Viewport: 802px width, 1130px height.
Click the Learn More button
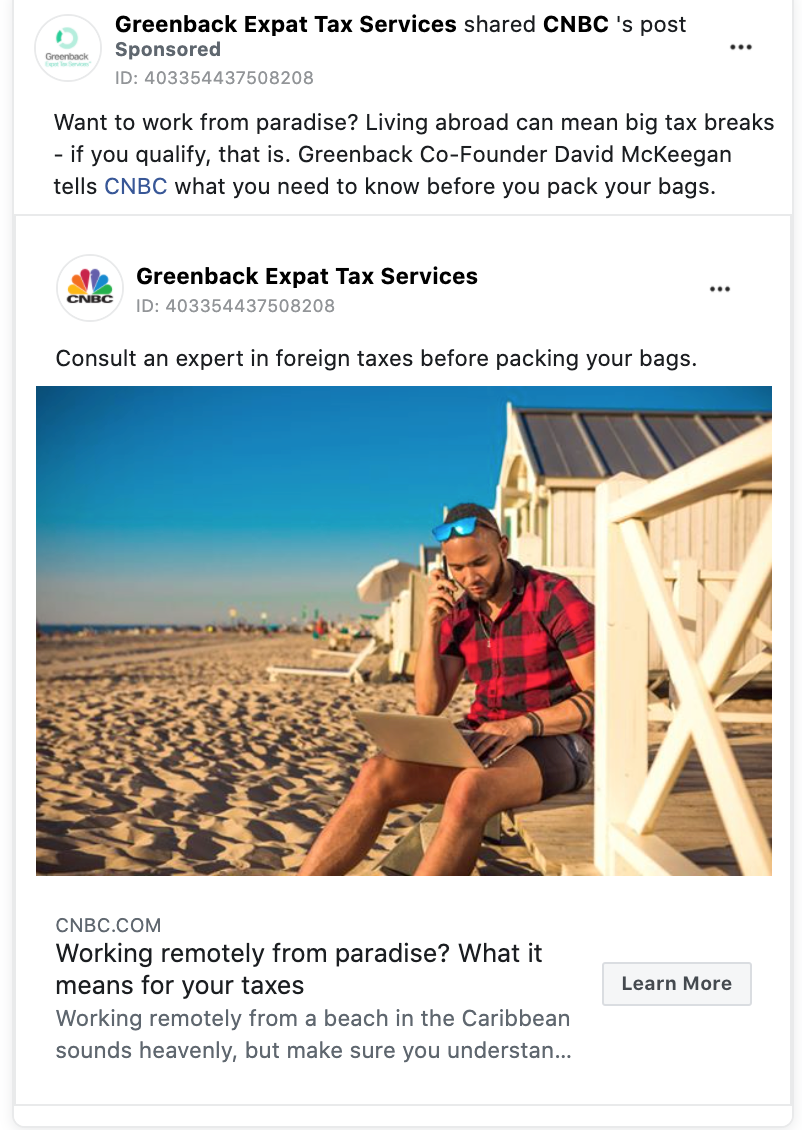pos(677,984)
